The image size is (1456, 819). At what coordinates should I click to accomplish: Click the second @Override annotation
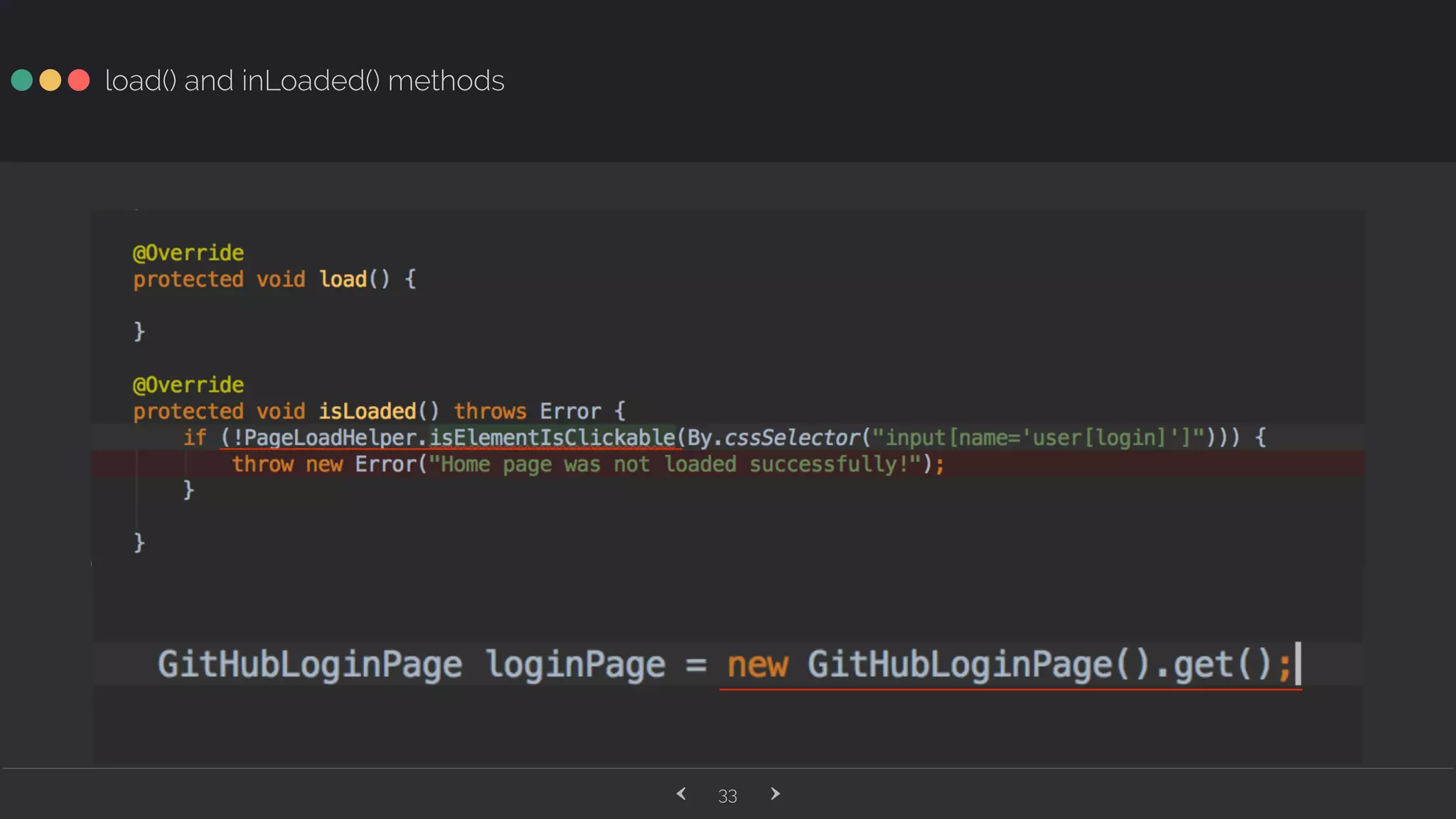tap(188, 385)
